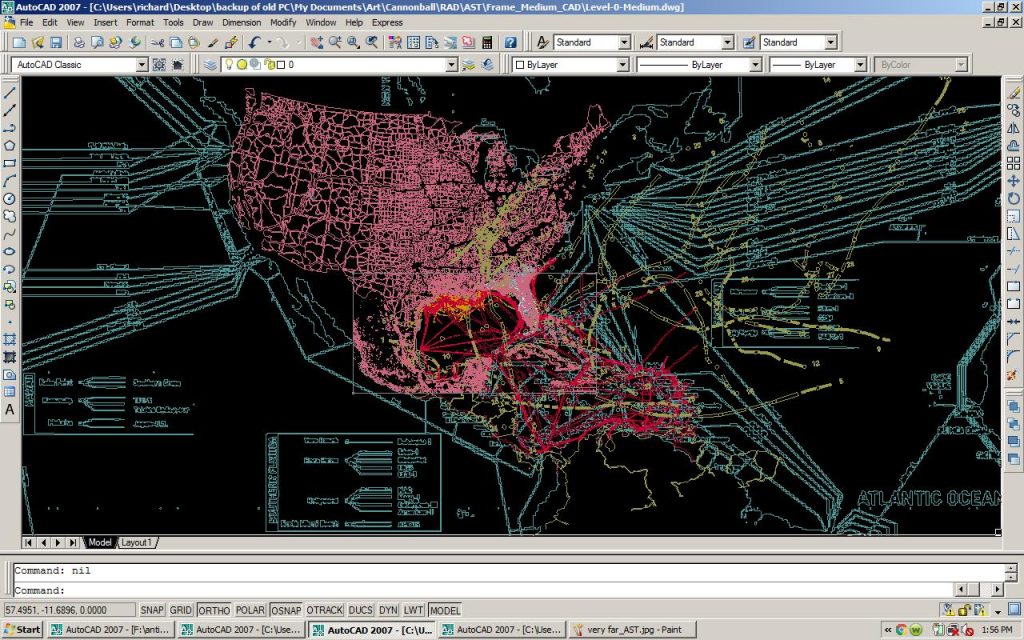Screen dimensions: 1024x640
Task: Toggle ORTHO mode in status bar
Action: [x=213, y=610]
